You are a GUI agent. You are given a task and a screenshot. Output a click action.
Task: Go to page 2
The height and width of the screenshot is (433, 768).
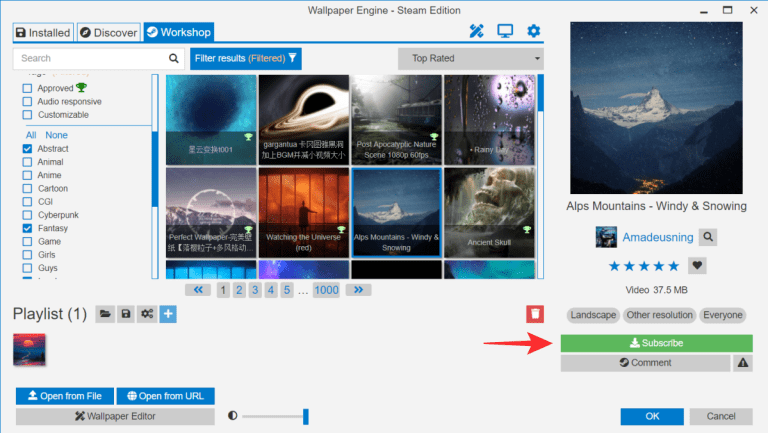point(239,290)
